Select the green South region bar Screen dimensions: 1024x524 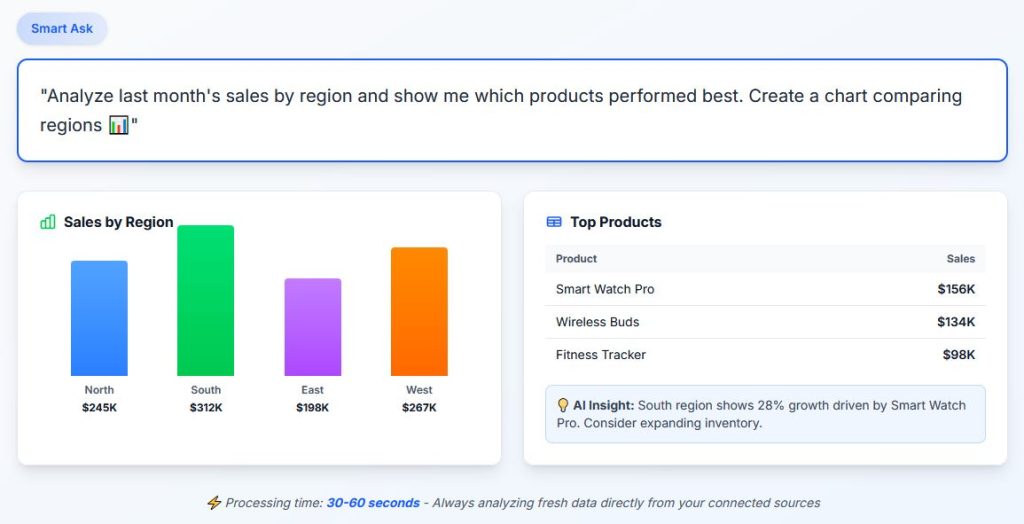pos(206,300)
